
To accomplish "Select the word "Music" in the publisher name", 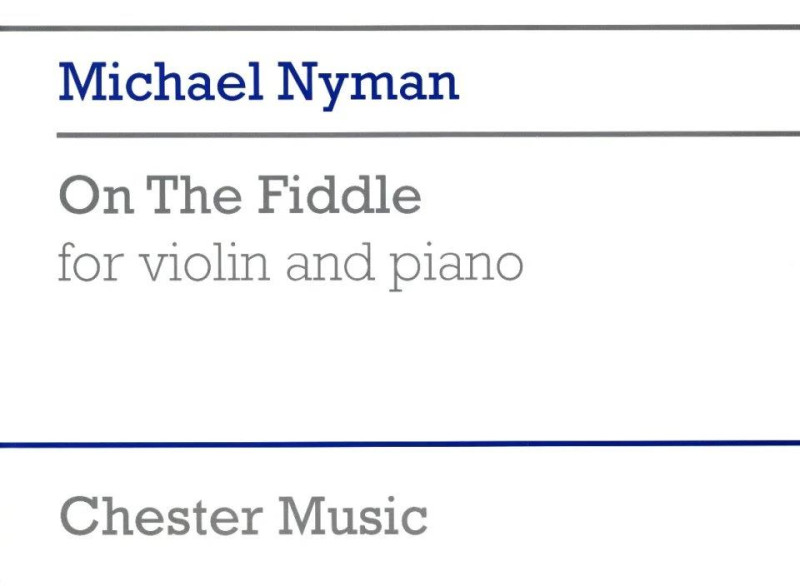I will click(353, 516).
